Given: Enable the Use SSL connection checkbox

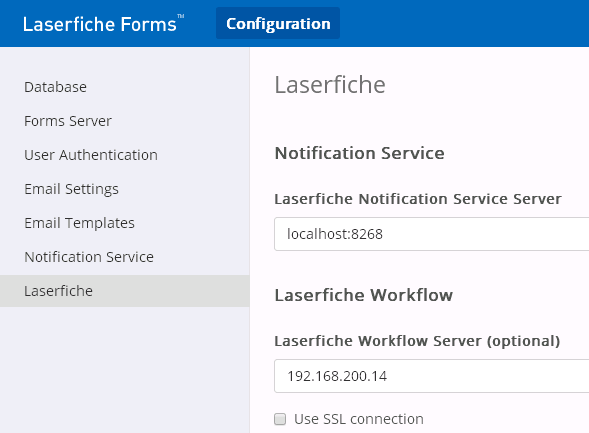Looking at the screenshot, I should [x=280, y=419].
